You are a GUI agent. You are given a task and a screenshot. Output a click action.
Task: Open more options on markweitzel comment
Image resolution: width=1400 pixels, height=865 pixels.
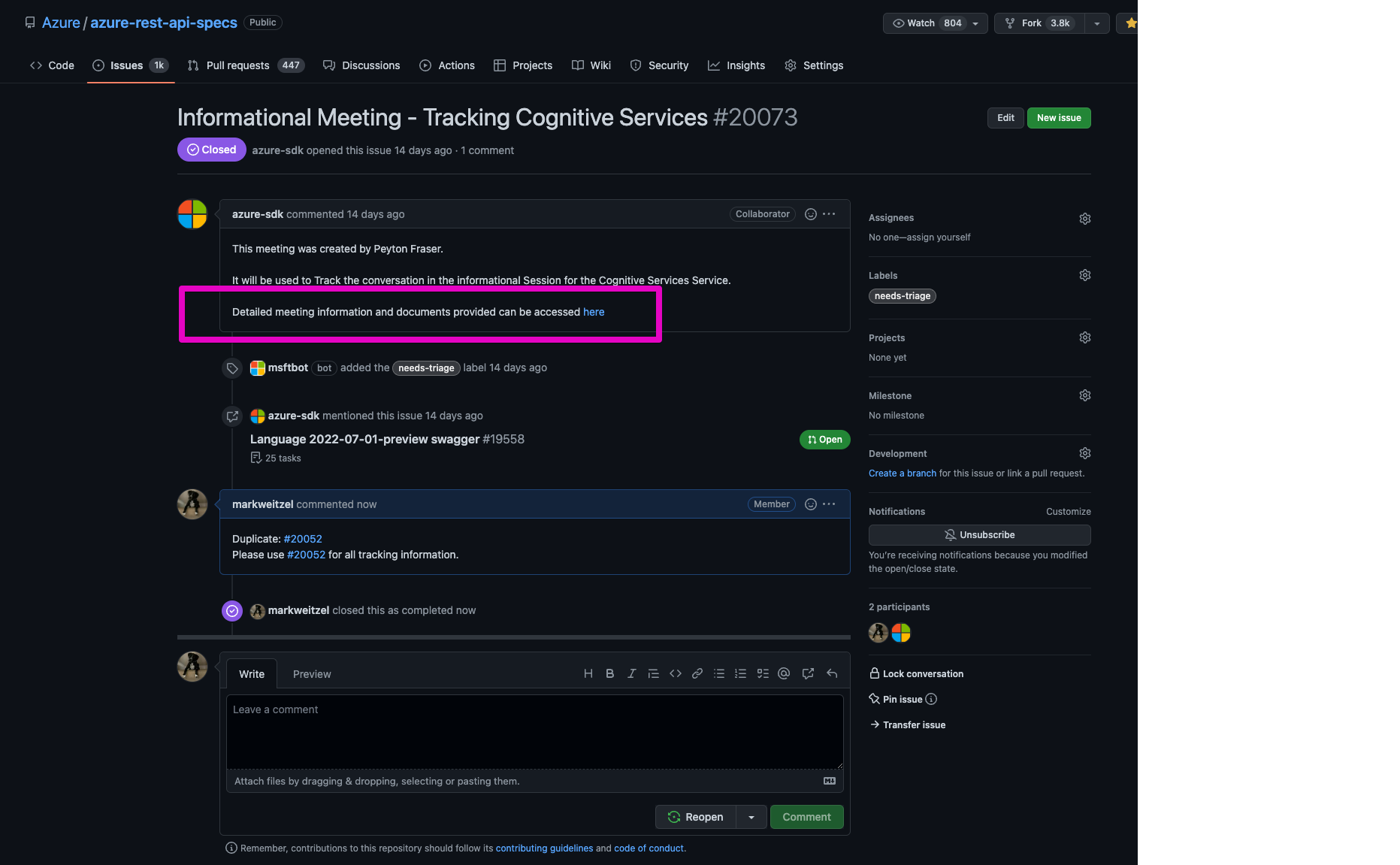[x=829, y=504]
